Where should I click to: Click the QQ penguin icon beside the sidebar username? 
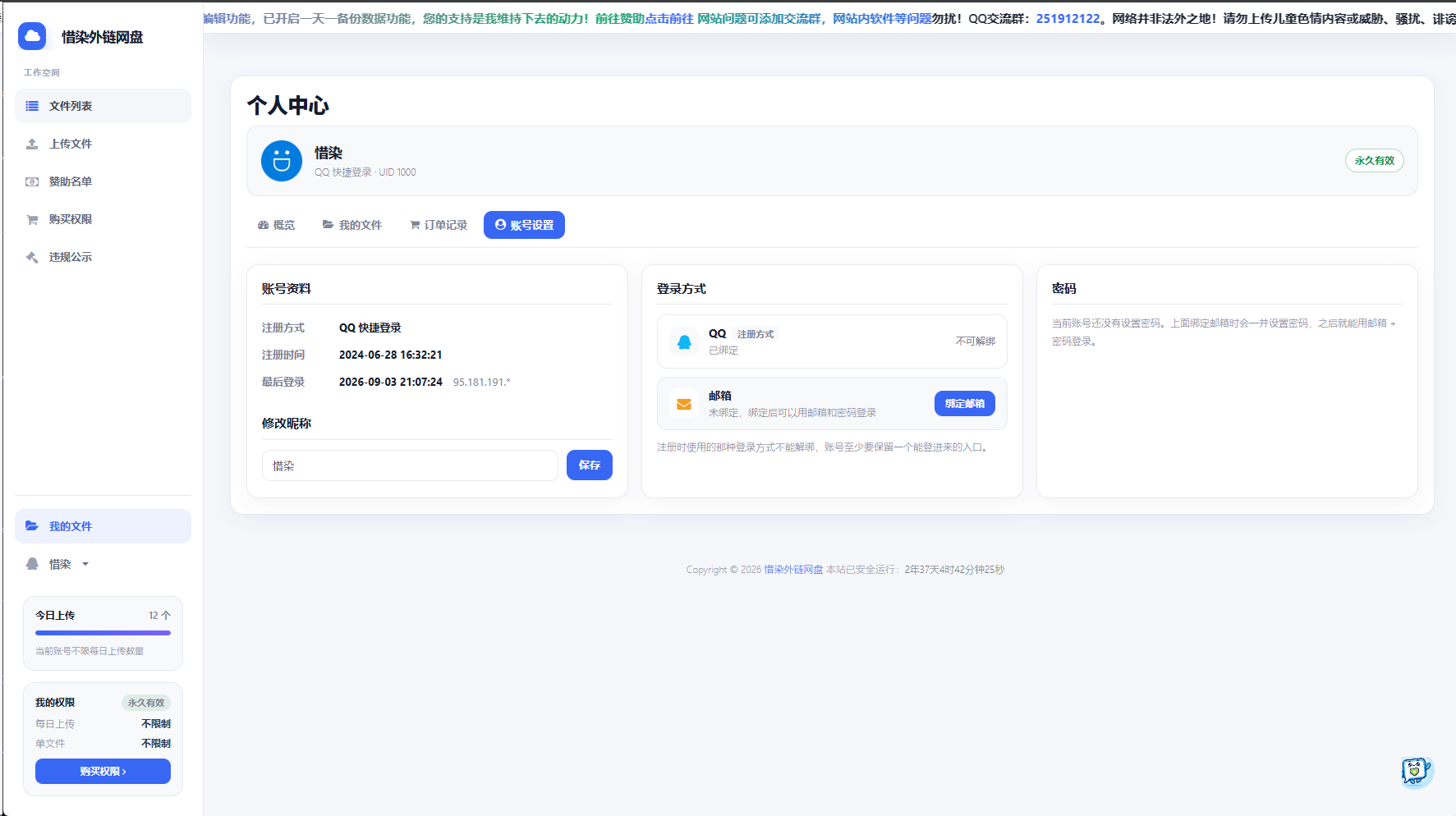(x=32, y=564)
